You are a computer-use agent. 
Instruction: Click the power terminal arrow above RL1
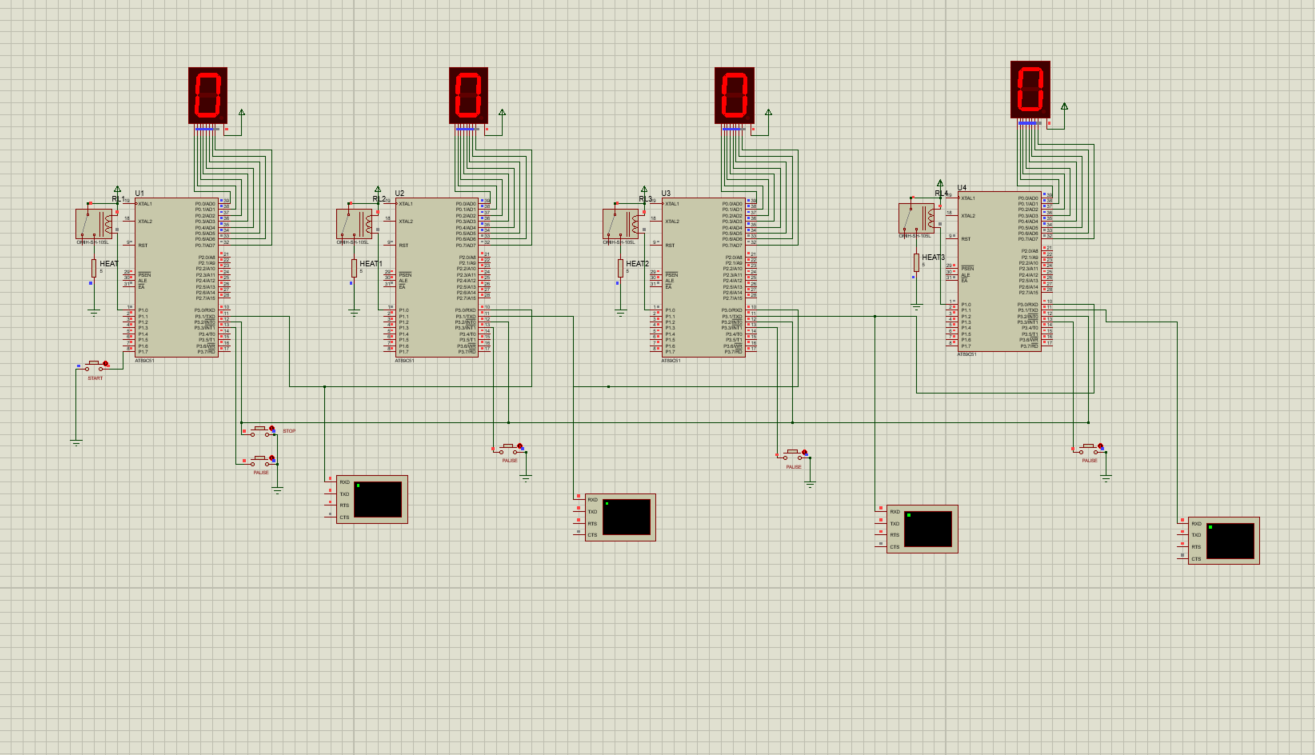tap(117, 189)
